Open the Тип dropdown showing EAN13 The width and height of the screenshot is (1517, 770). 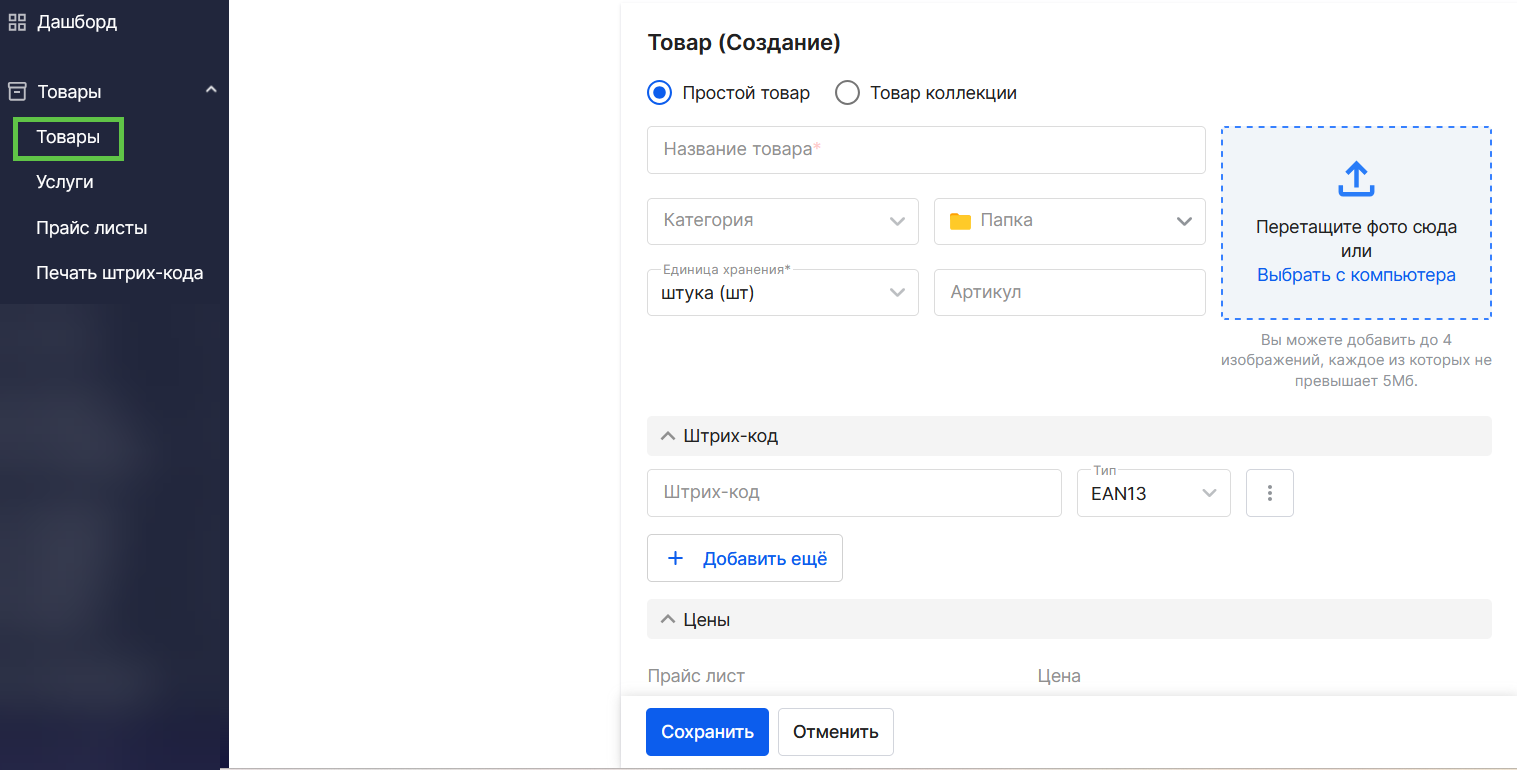1212,492
